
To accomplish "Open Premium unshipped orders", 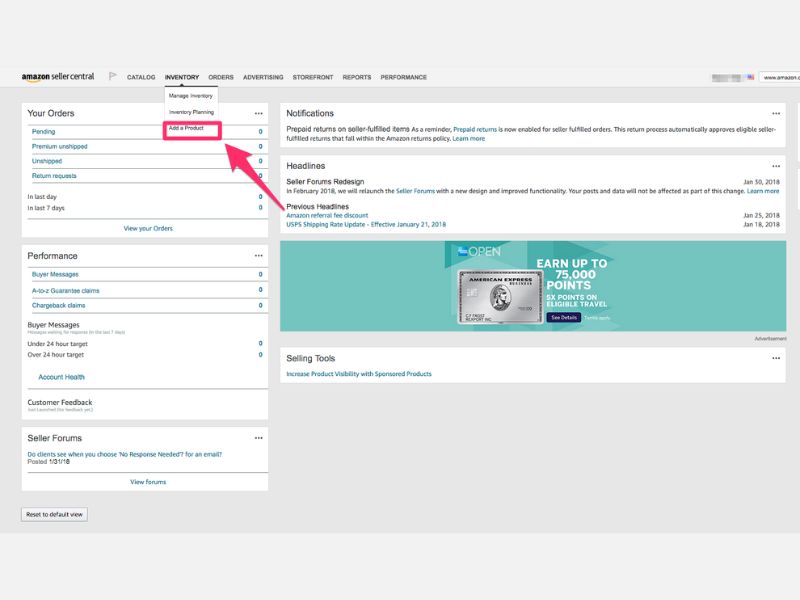I will tap(60, 146).
